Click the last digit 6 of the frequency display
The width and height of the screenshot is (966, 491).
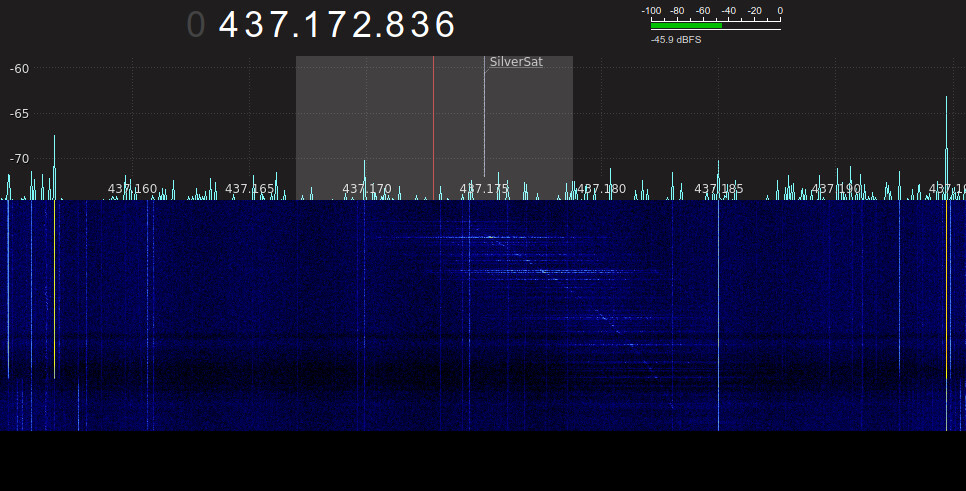coord(444,25)
